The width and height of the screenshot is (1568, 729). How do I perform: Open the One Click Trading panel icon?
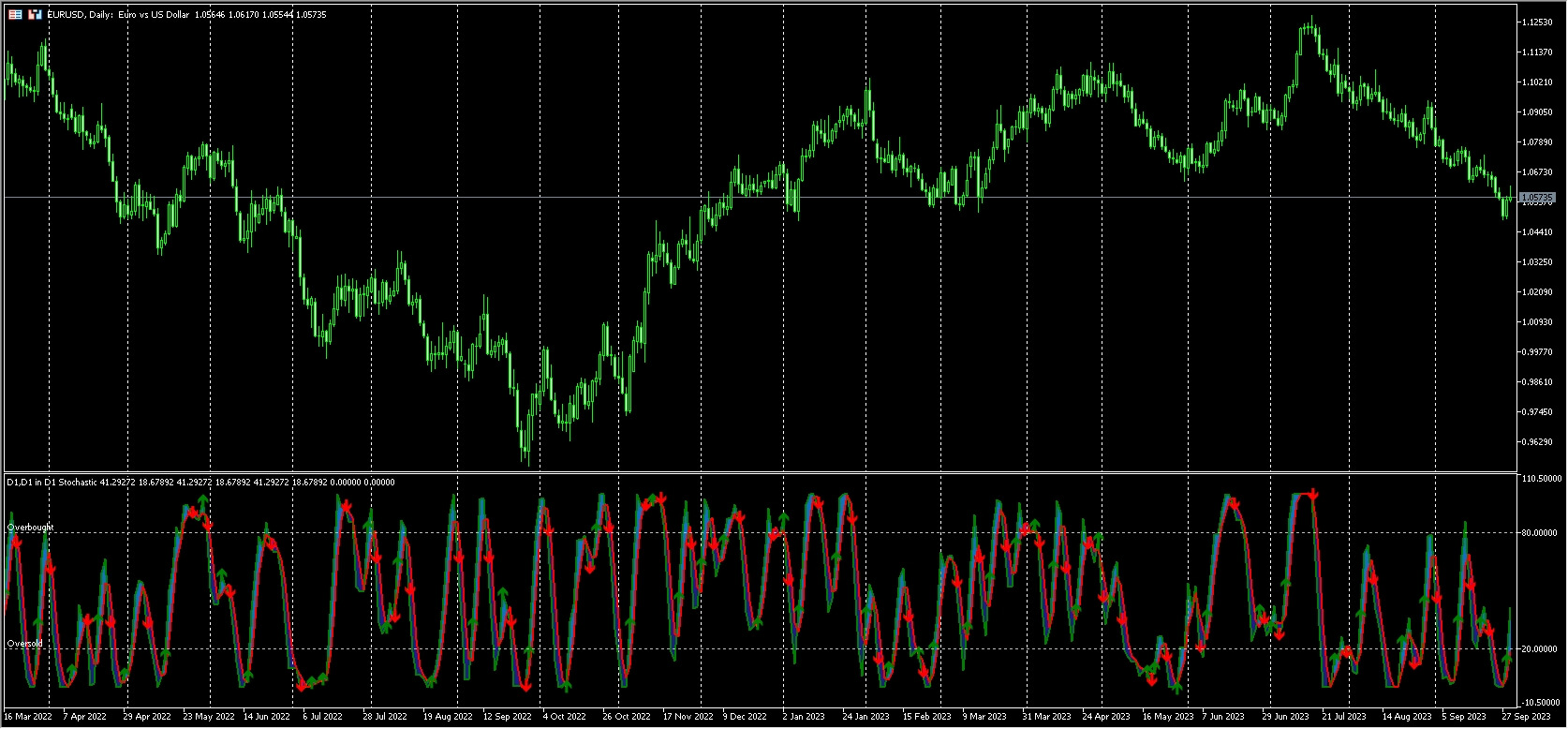coord(15,15)
